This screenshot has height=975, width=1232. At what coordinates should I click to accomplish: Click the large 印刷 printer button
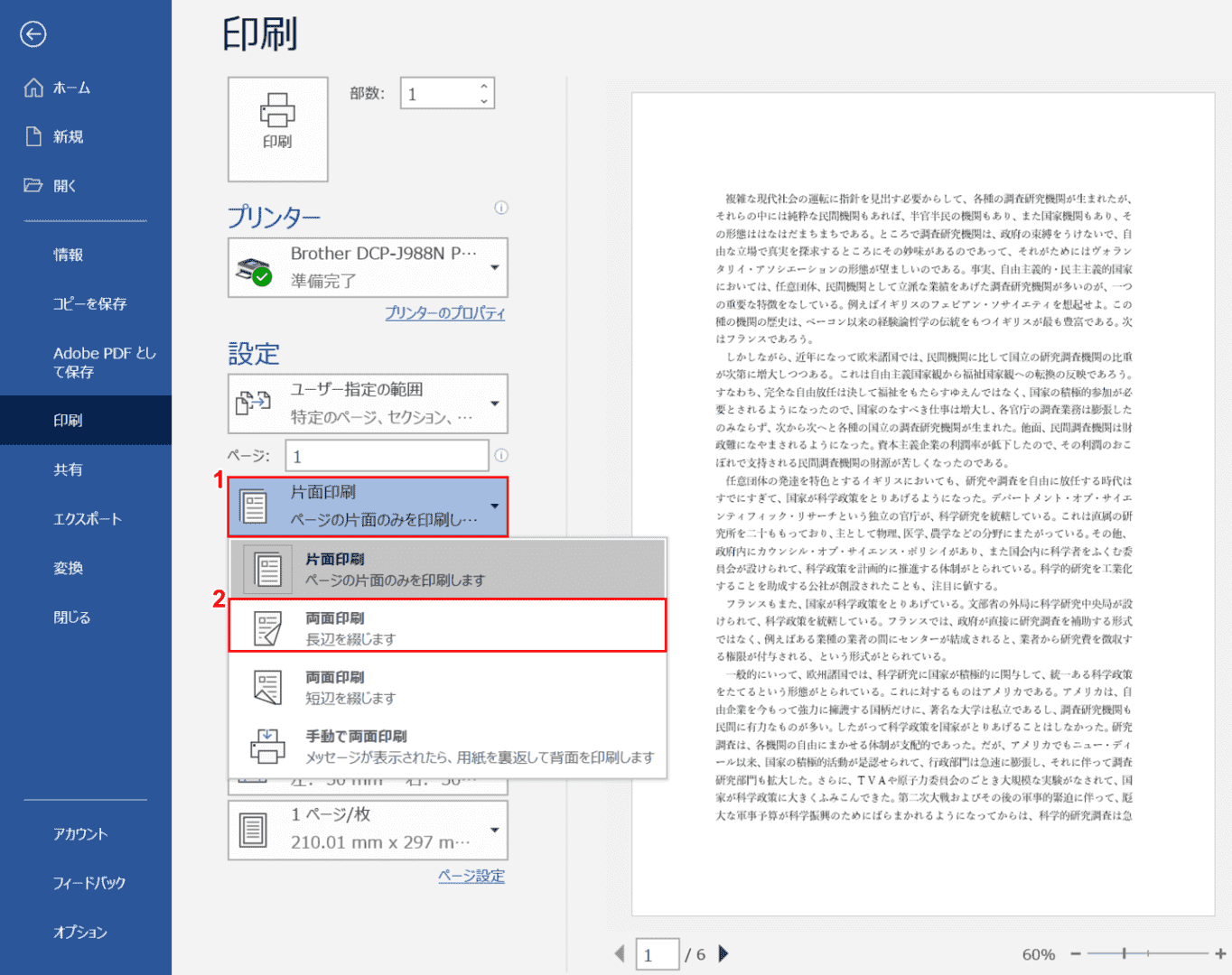coord(277,129)
